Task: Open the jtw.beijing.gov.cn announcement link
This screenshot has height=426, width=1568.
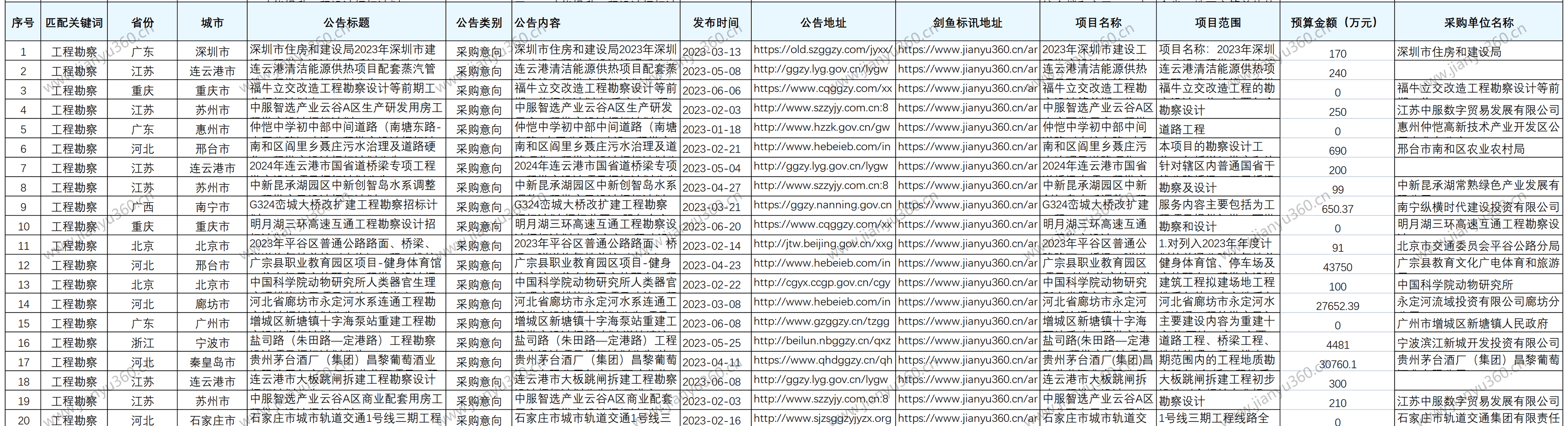Action: (x=823, y=245)
